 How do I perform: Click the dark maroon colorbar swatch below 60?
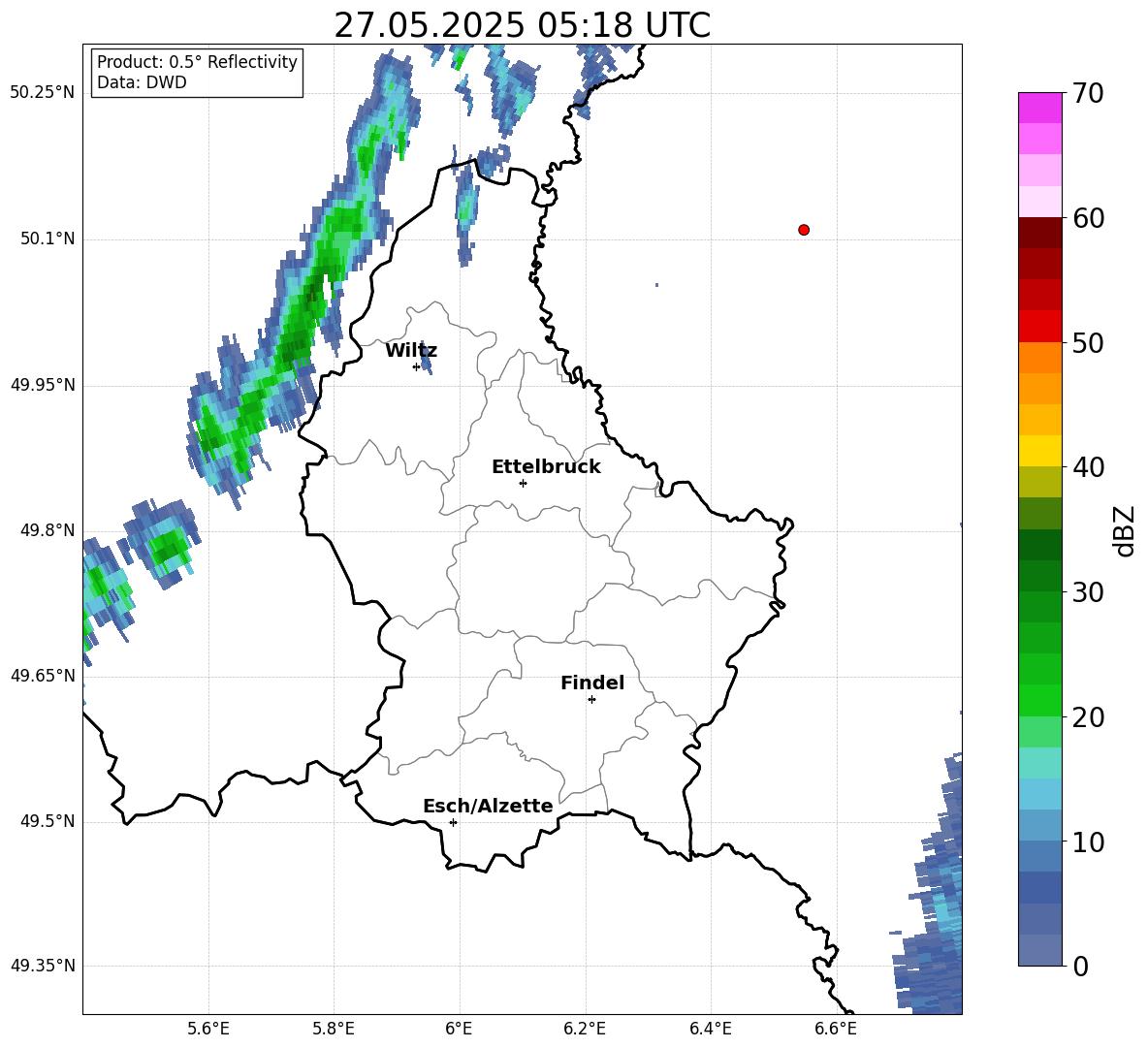point(1039,233)
